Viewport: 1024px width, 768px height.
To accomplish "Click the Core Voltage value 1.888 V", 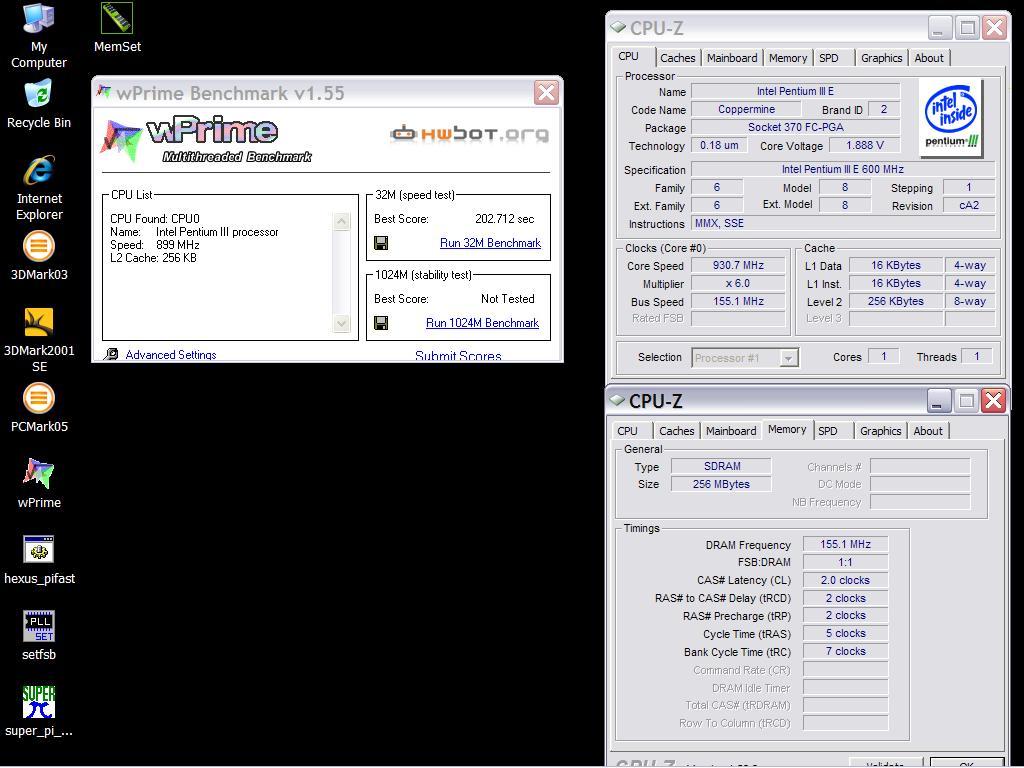I will click(x=865, y=145).
